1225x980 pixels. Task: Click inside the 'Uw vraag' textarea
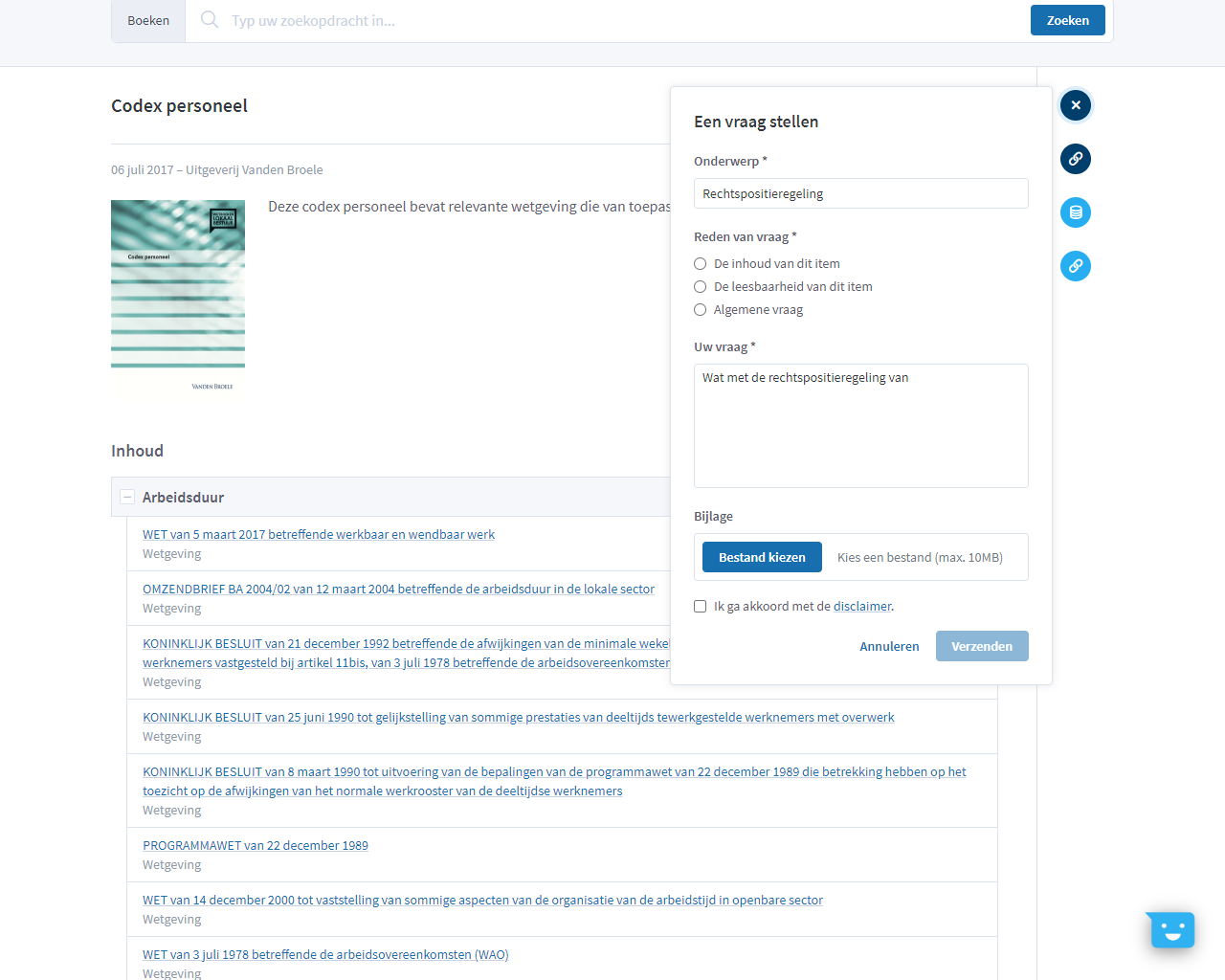860,426
